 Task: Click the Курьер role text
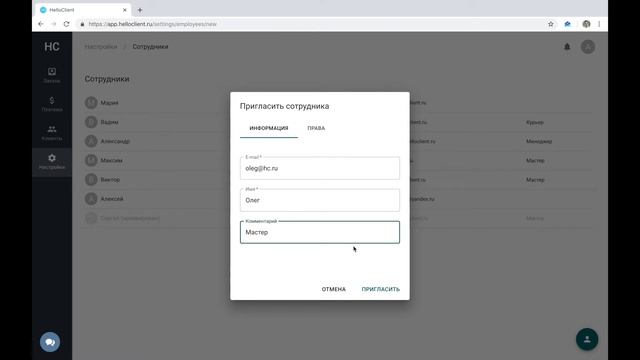click(x=535, y=122)
